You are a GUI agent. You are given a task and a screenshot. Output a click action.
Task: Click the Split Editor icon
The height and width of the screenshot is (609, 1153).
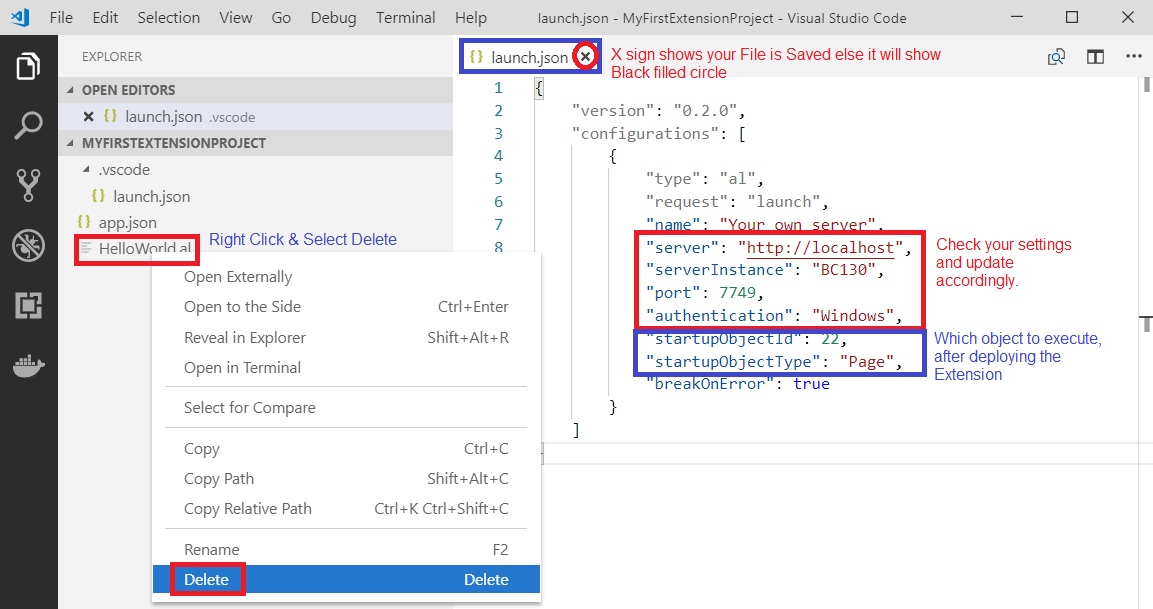click(x=1096, y=57)
